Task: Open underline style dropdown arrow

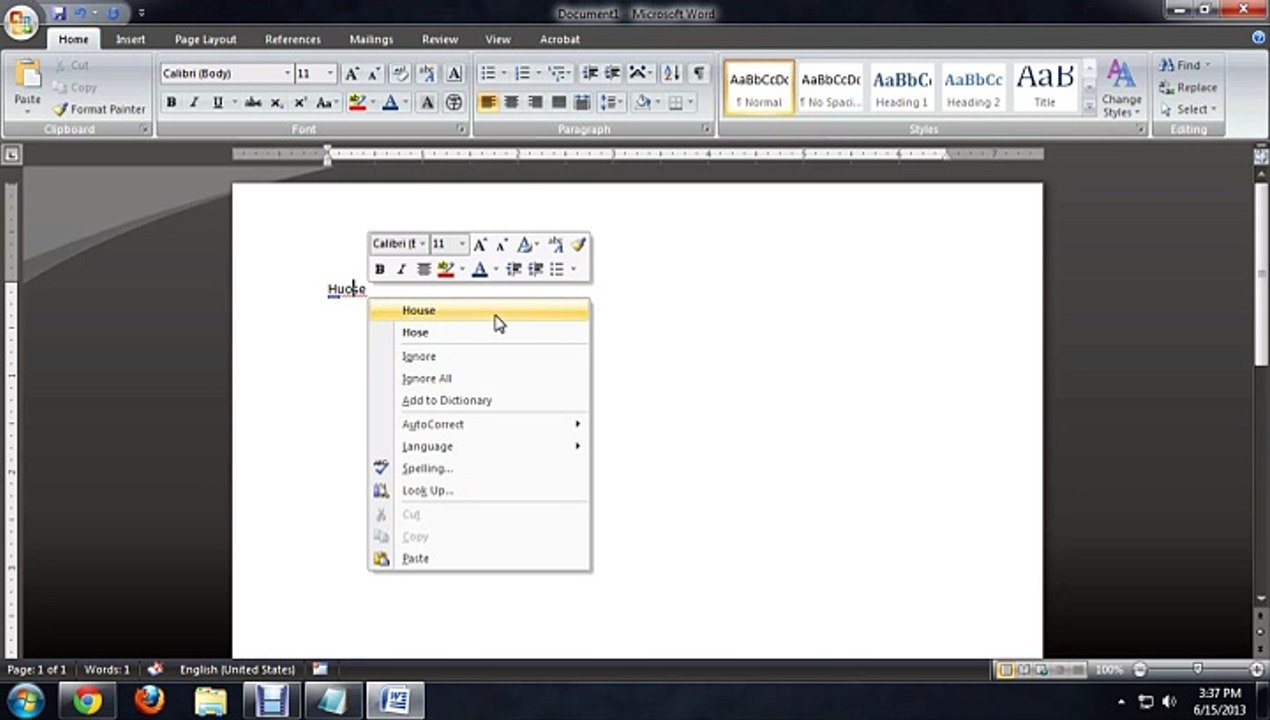Action: pyautogui.click(x=235, y=102)
